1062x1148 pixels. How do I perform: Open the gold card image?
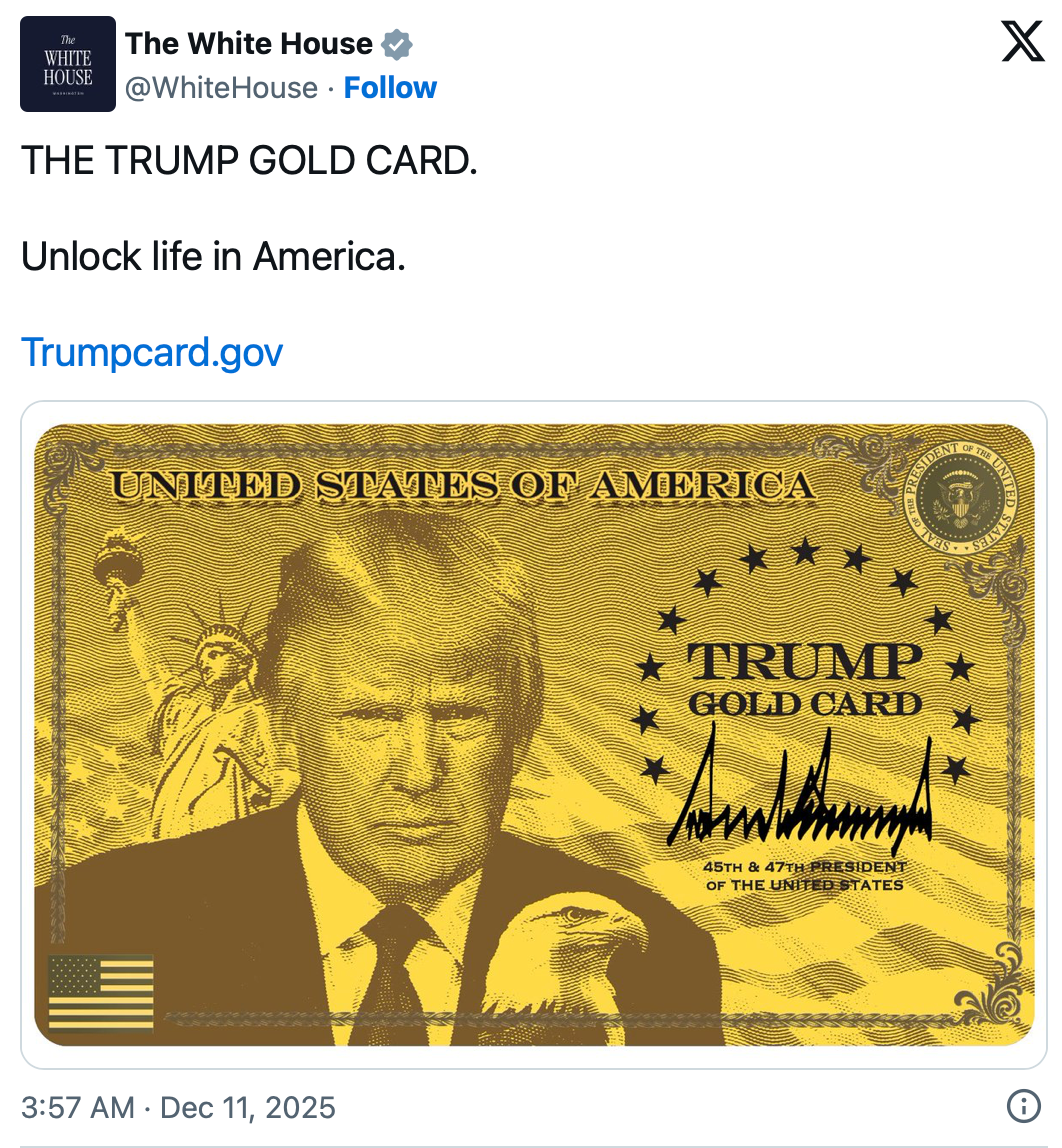point(534,734)
